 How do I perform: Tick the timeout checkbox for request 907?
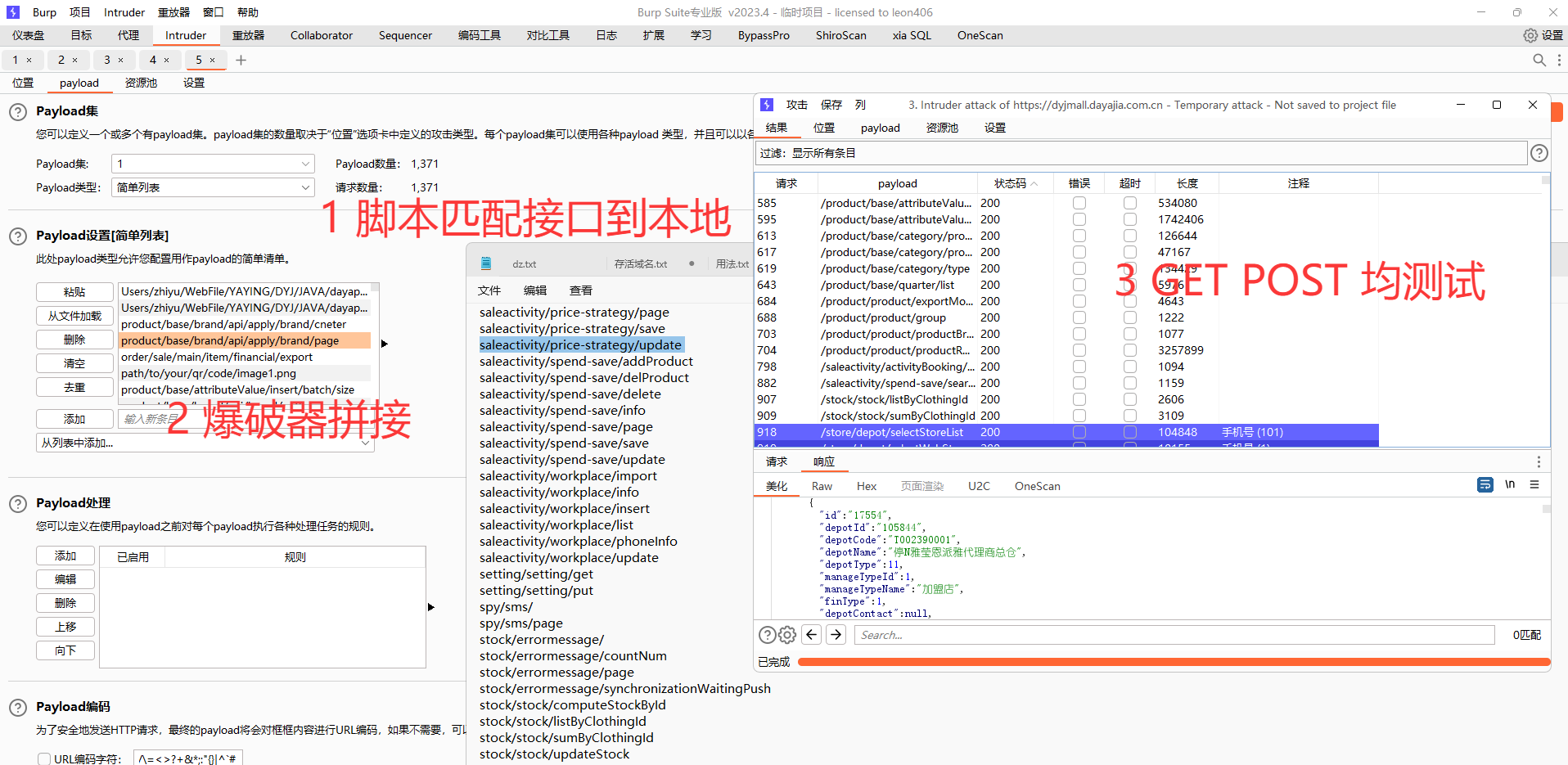(x=1130, y=399)
